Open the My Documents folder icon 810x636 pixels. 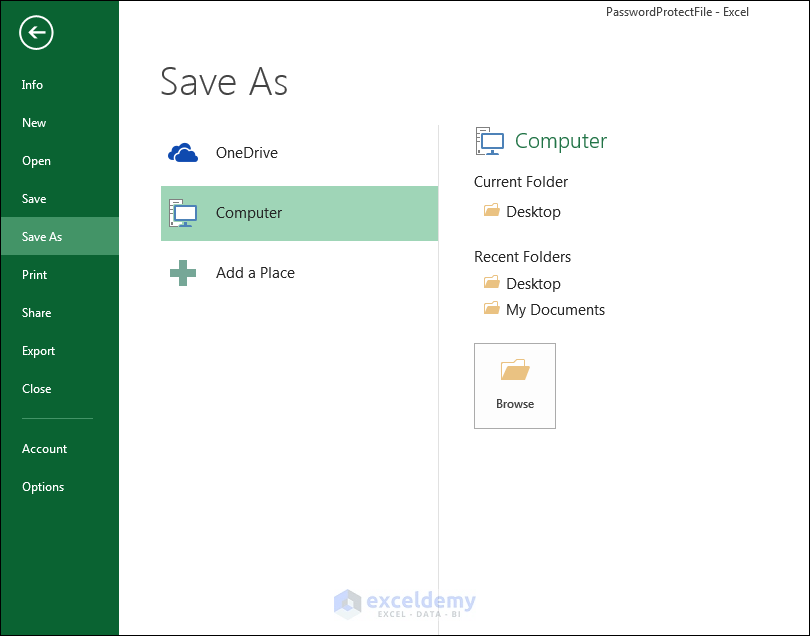point(490,309)
